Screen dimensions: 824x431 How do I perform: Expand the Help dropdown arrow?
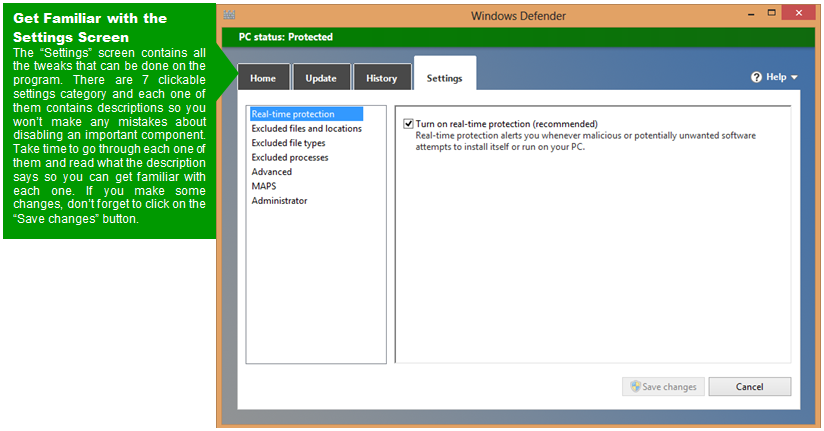[x=794, y=77]
